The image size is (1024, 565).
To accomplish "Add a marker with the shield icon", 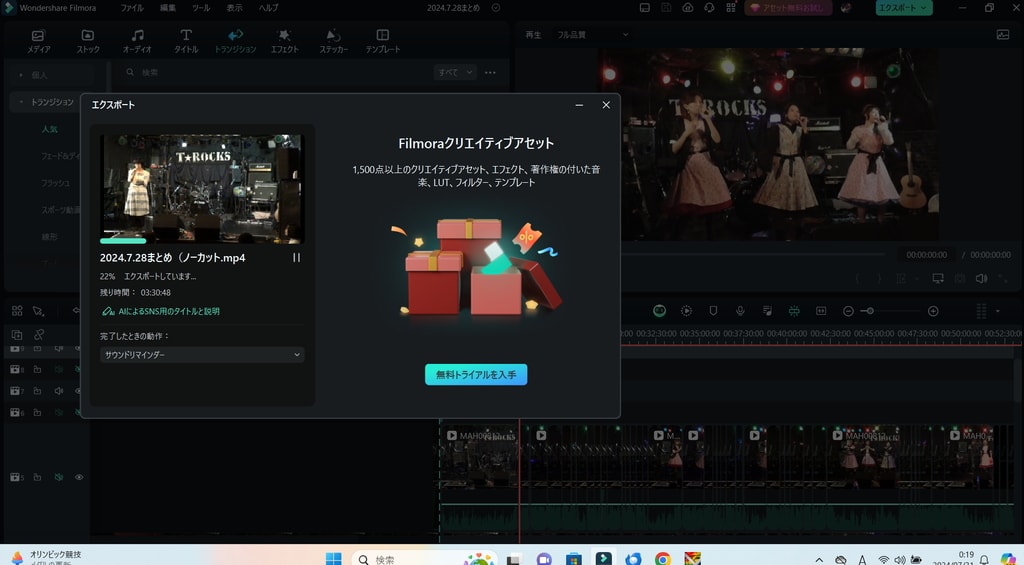I will pos(713,311).
